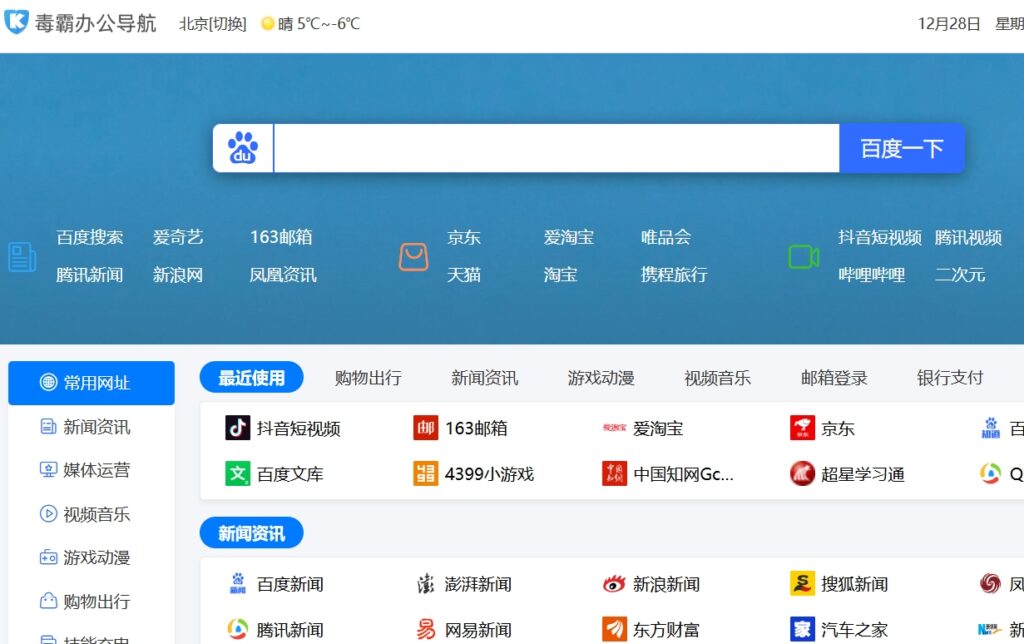Select the 购物出行 tab

coord(368,378)
